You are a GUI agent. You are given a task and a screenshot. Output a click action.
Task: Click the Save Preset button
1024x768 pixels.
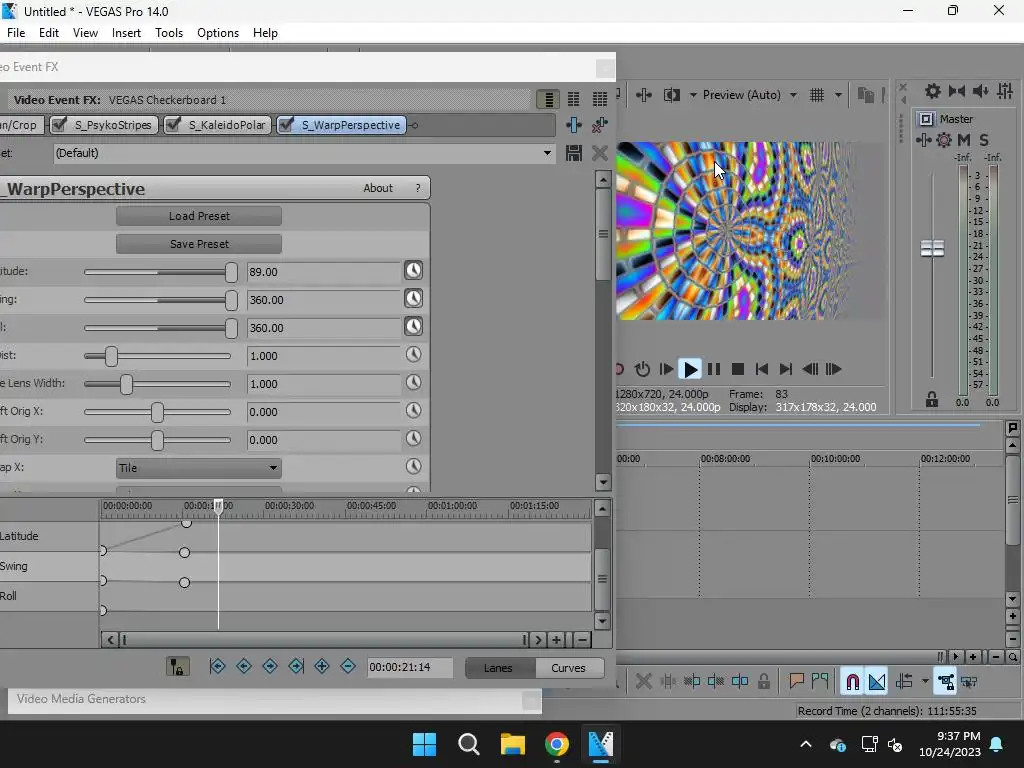199,244
